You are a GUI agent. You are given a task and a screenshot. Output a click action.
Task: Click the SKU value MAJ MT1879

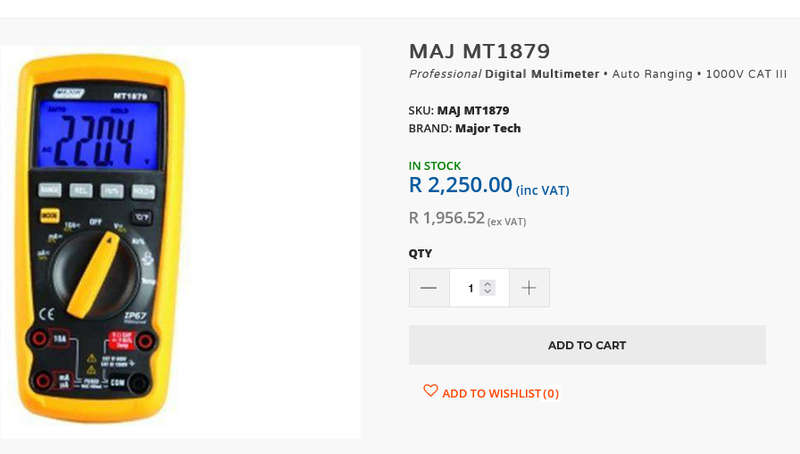click(473, 111)
